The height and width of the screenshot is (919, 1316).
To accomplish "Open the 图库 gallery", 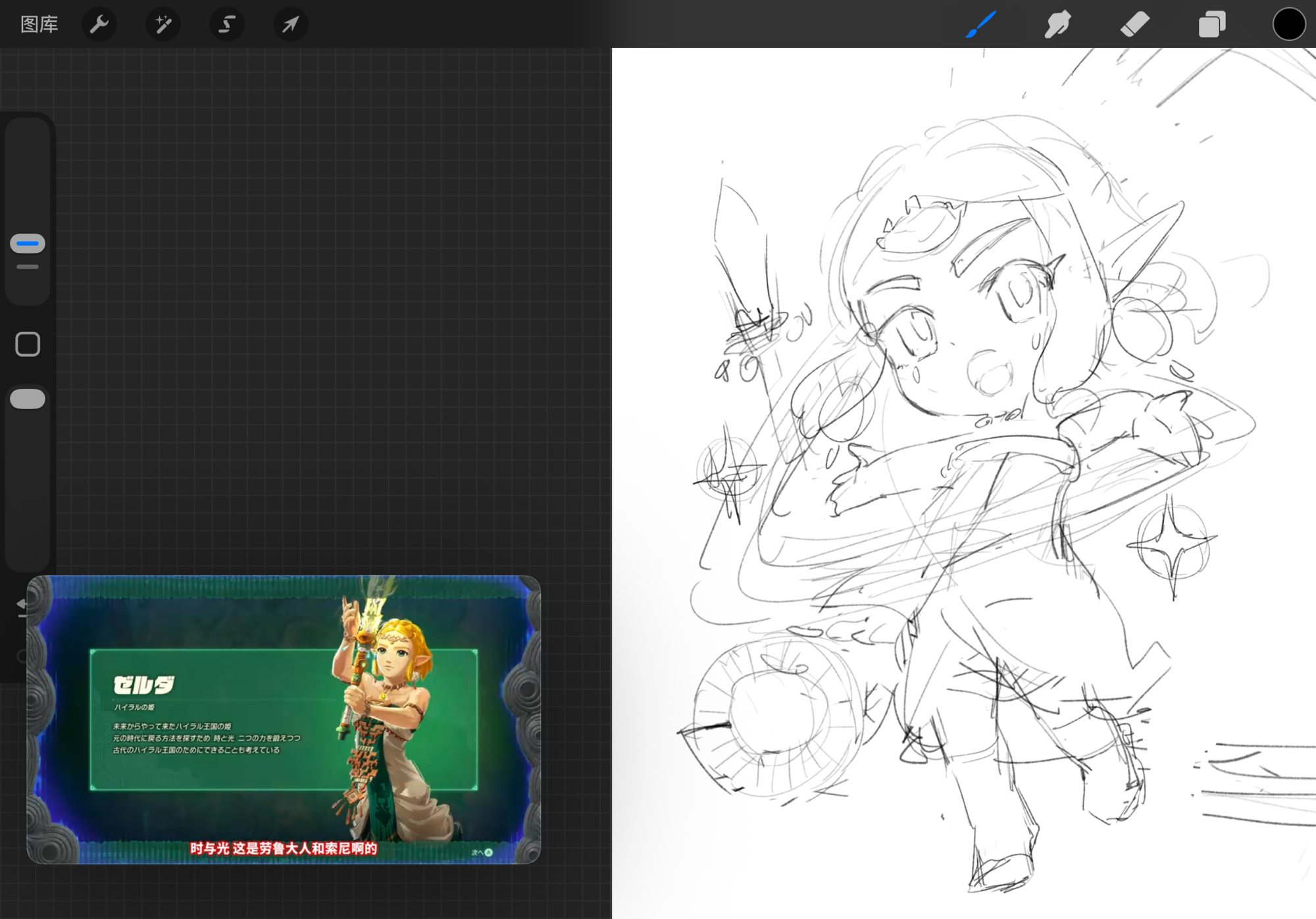I will tap(39, 24).
